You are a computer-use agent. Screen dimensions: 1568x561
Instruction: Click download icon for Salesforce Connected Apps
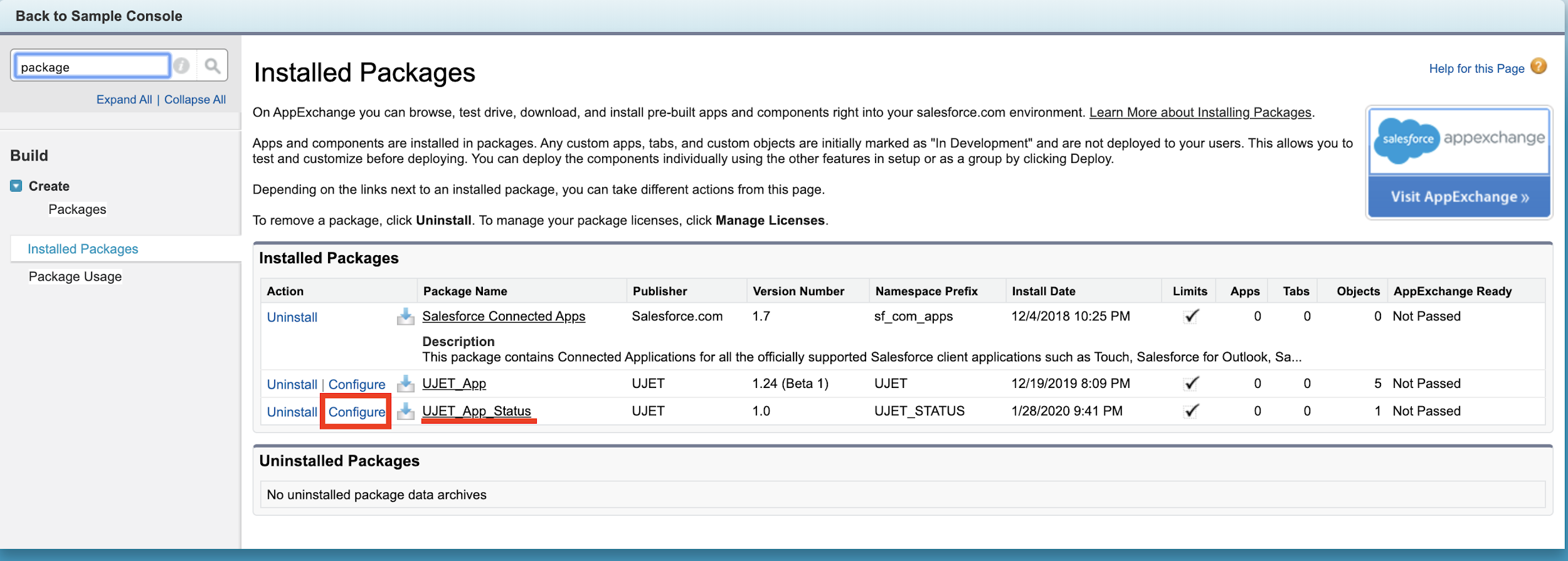click(406, 317)
